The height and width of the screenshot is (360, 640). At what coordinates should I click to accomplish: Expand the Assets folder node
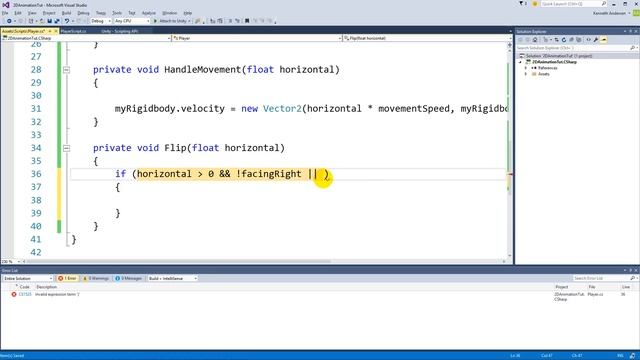click(x=526, y=74)
